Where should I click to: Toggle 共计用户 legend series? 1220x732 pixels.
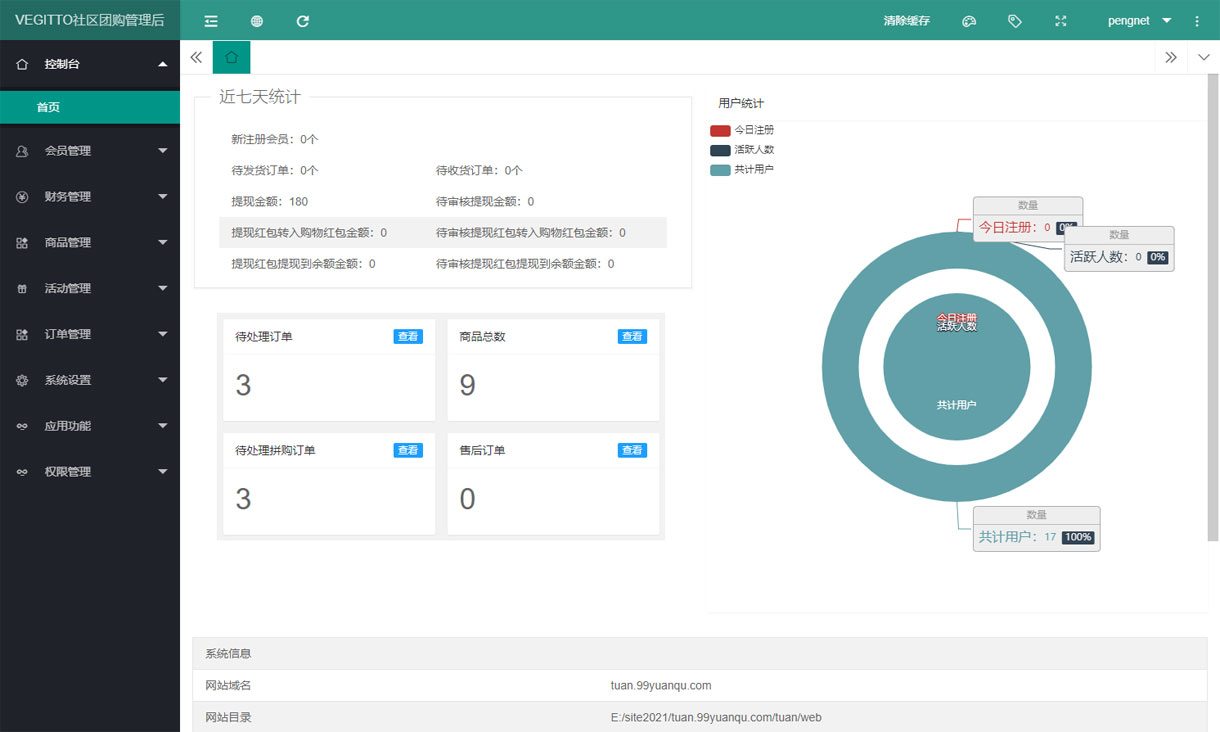[741, 170]
